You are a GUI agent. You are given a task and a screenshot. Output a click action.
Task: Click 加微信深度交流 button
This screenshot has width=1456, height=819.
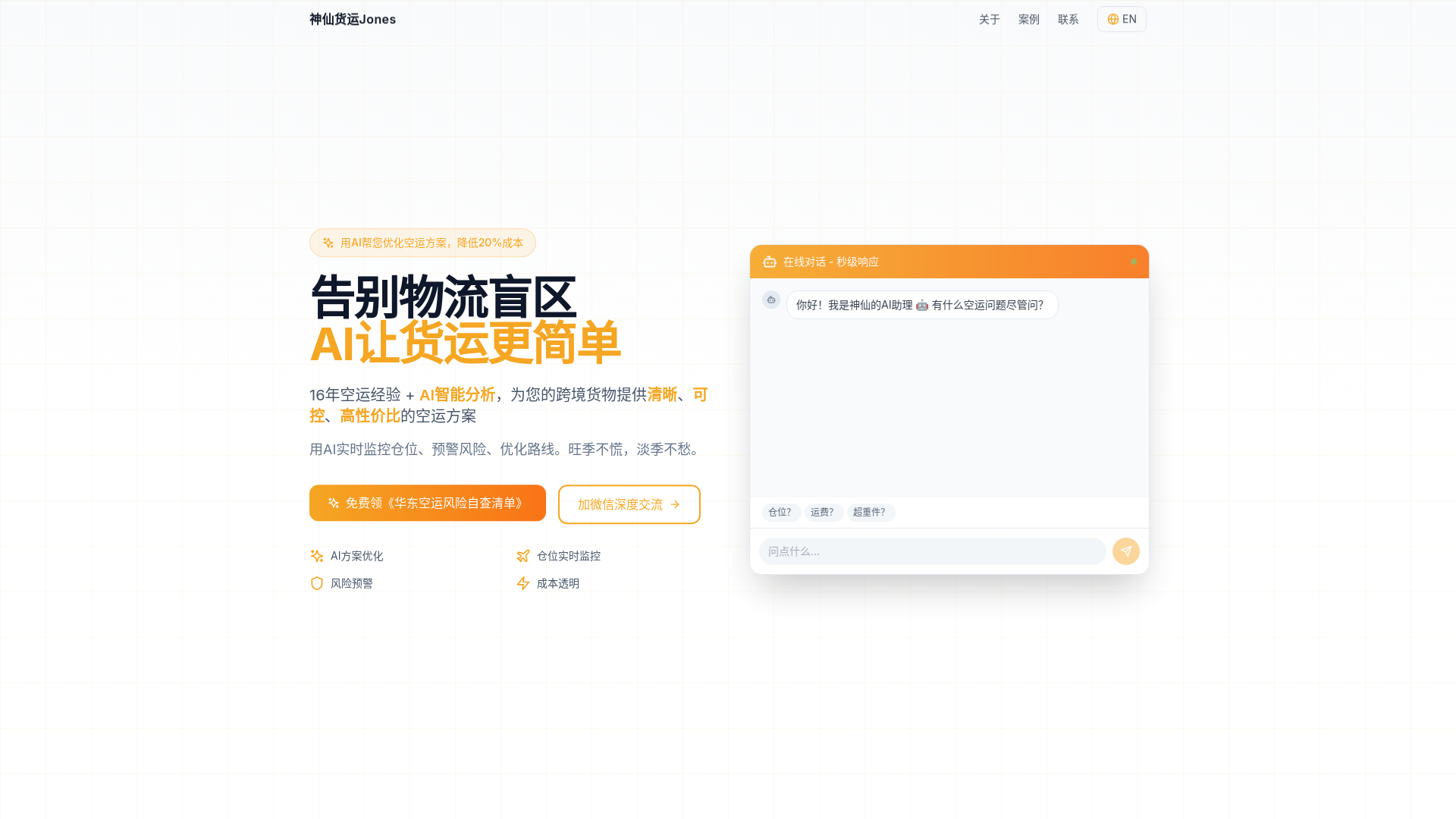(x=629, y=504)
